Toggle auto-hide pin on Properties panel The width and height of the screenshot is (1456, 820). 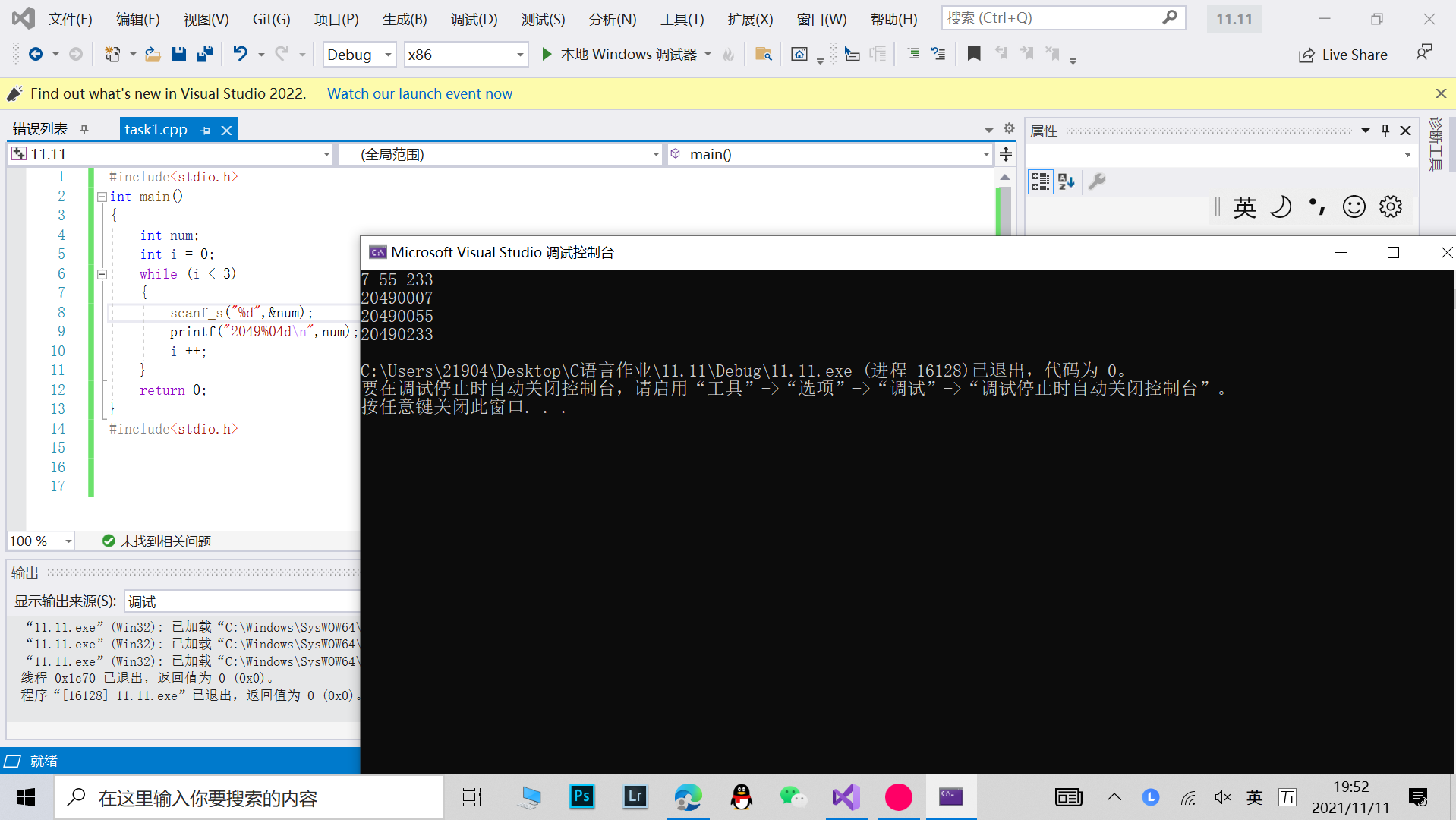pos(1385,130)
